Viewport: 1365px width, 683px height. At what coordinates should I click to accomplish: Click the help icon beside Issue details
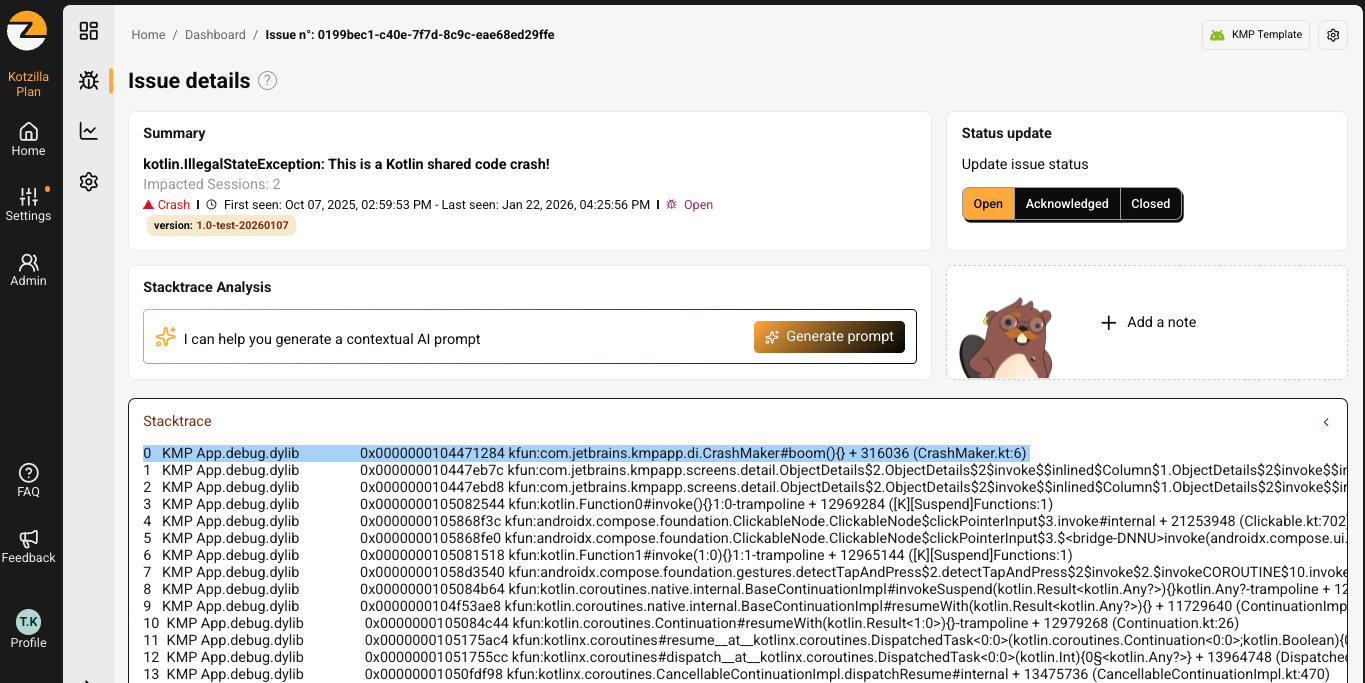click(267, 81)
